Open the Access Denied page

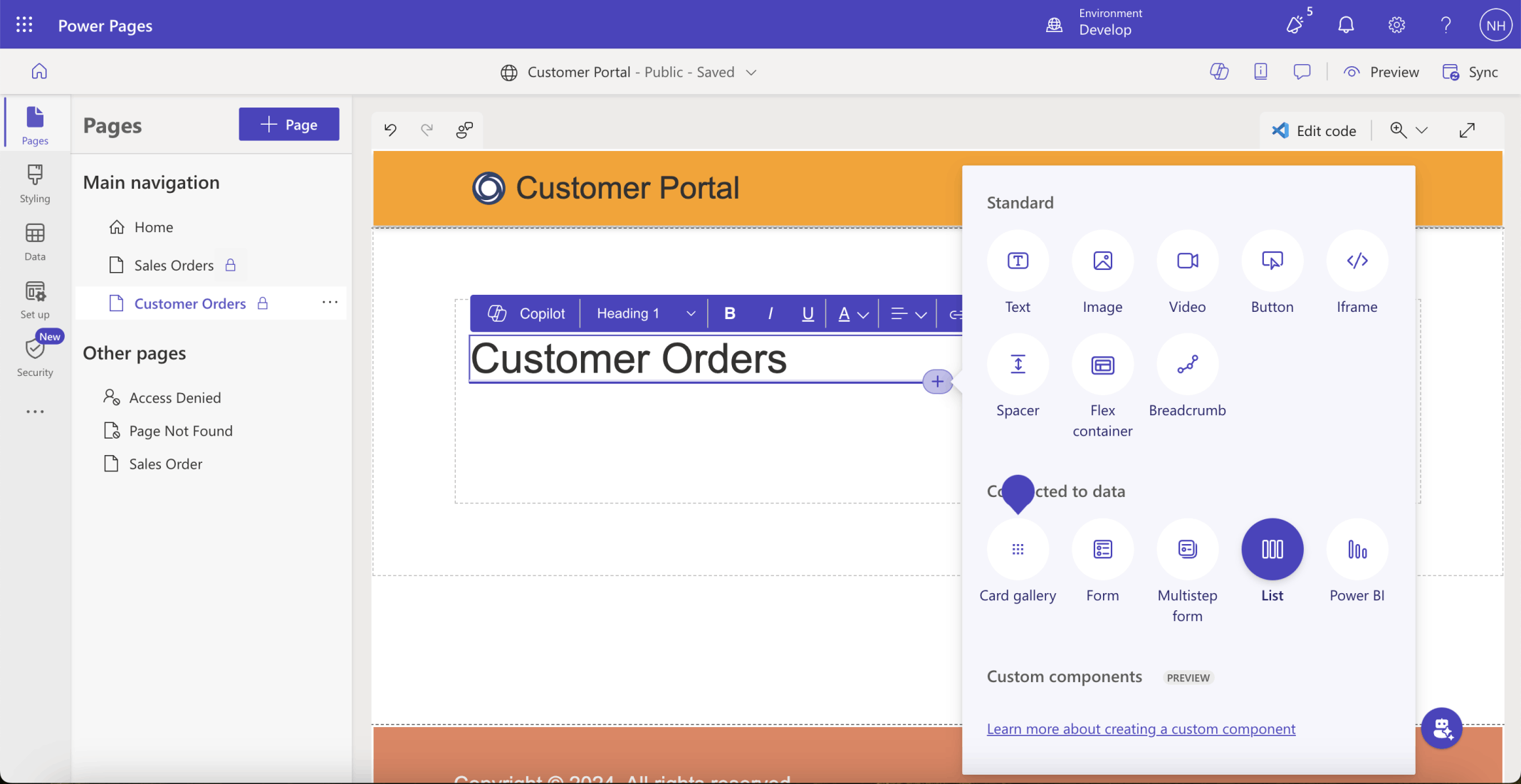(x=174, y=397)
